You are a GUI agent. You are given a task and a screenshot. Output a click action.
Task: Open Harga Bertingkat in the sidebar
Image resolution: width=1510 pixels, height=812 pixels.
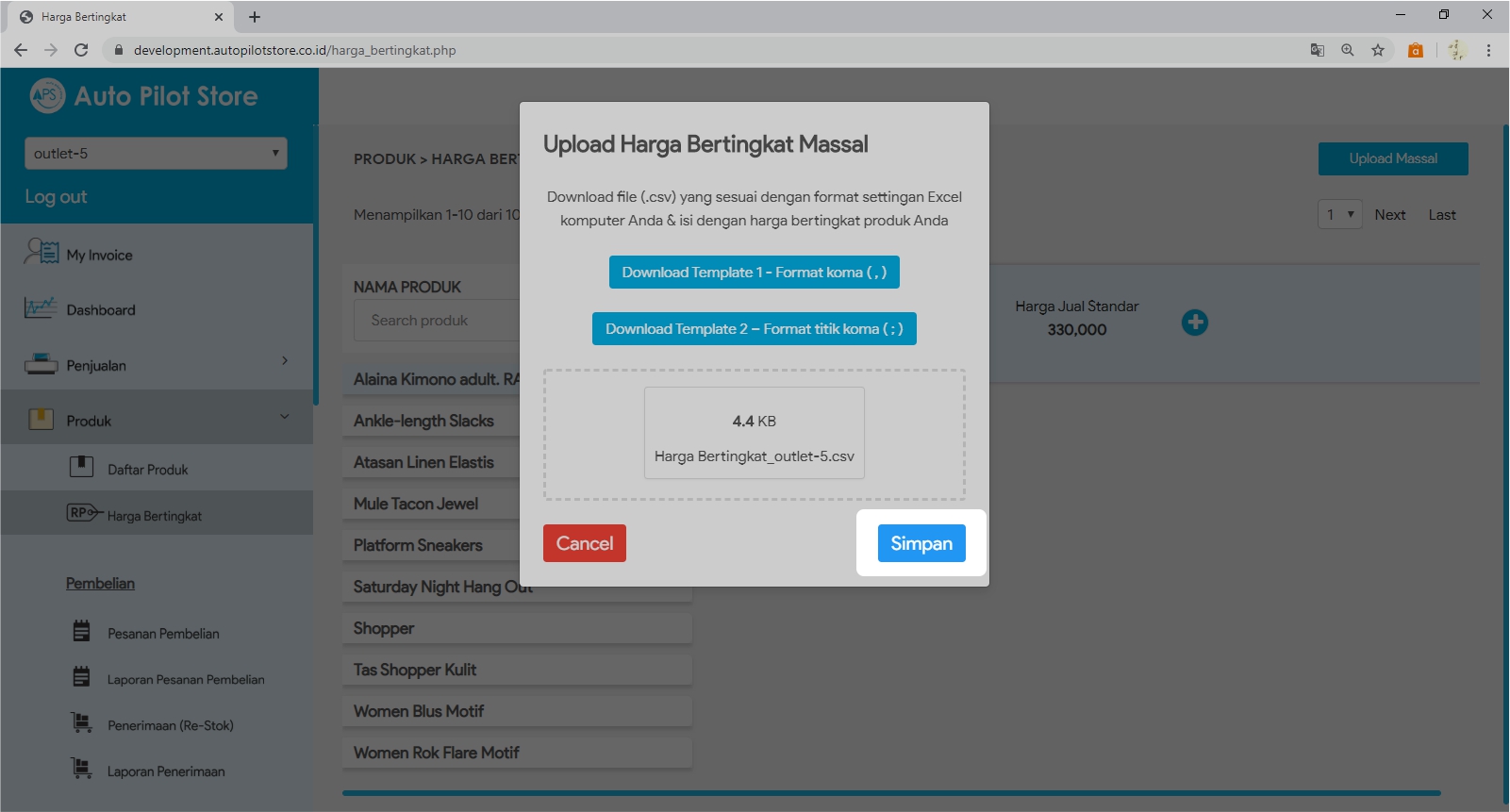(x=154, y=516)
